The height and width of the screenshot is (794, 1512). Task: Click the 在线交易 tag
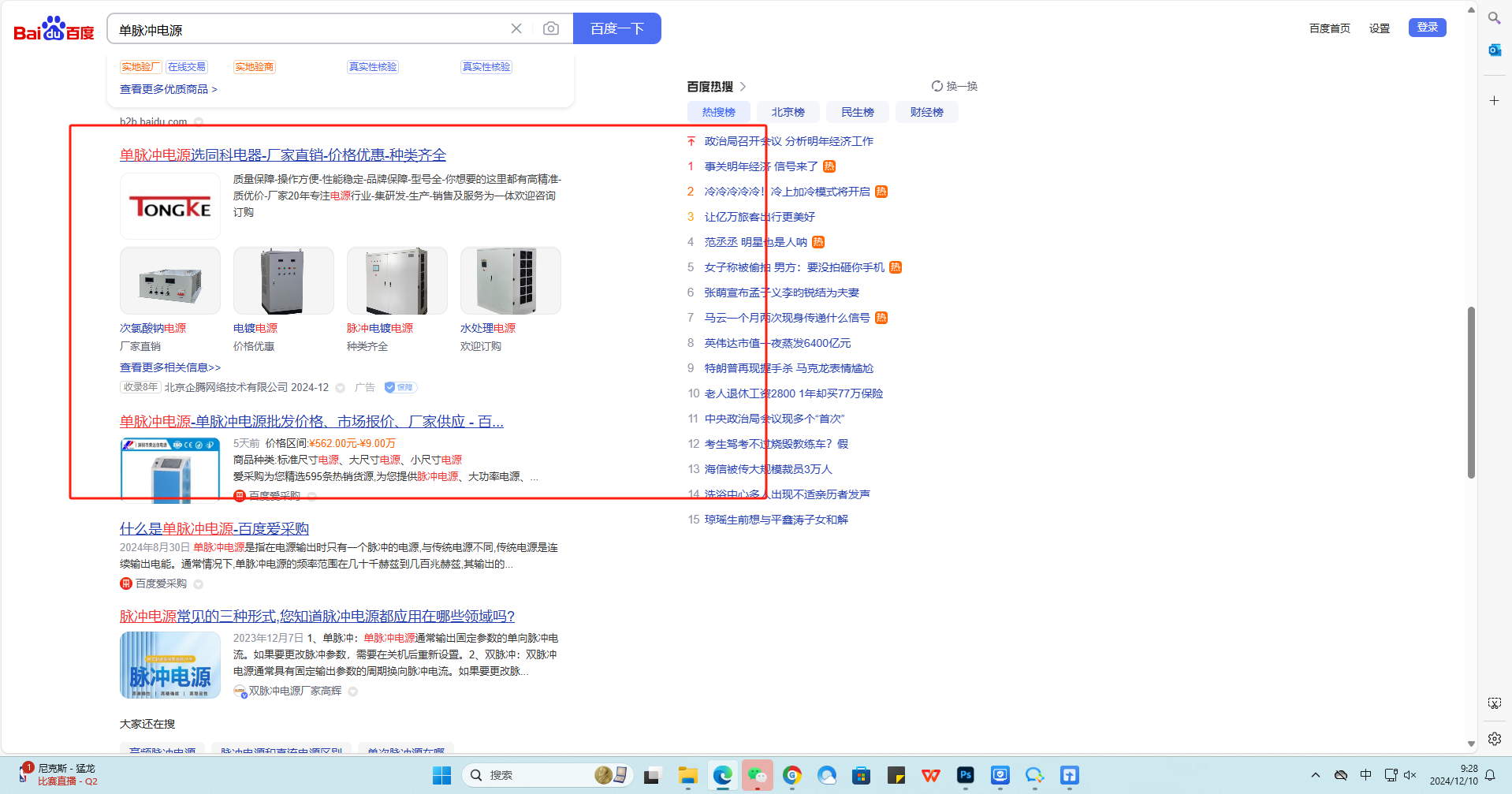[x=187, y=67]
